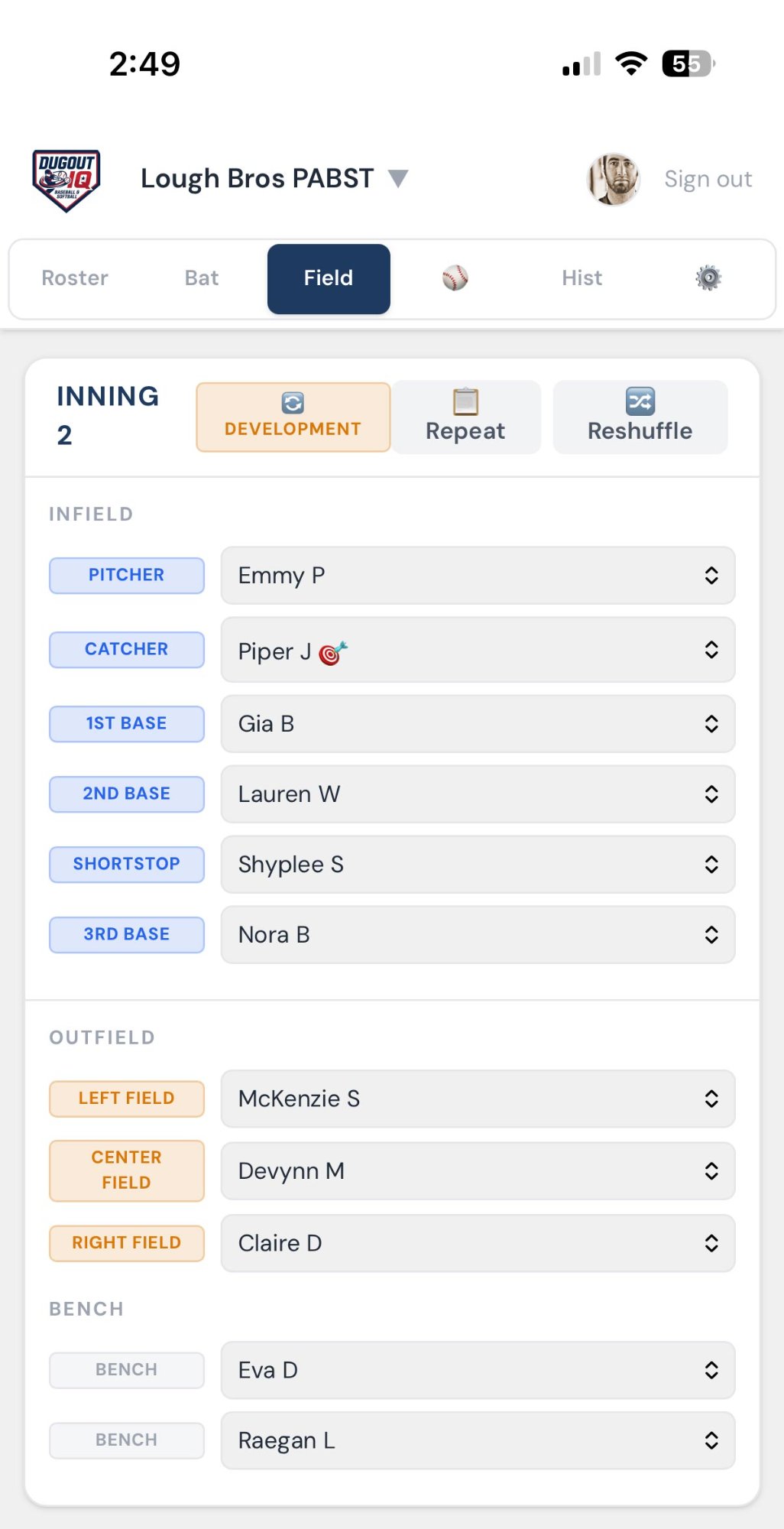The height and width of the screenshot is (1529, 784).
Task: Tap the Development mode refresh icon
Action: pyautogui.click(x=293, y=403)
